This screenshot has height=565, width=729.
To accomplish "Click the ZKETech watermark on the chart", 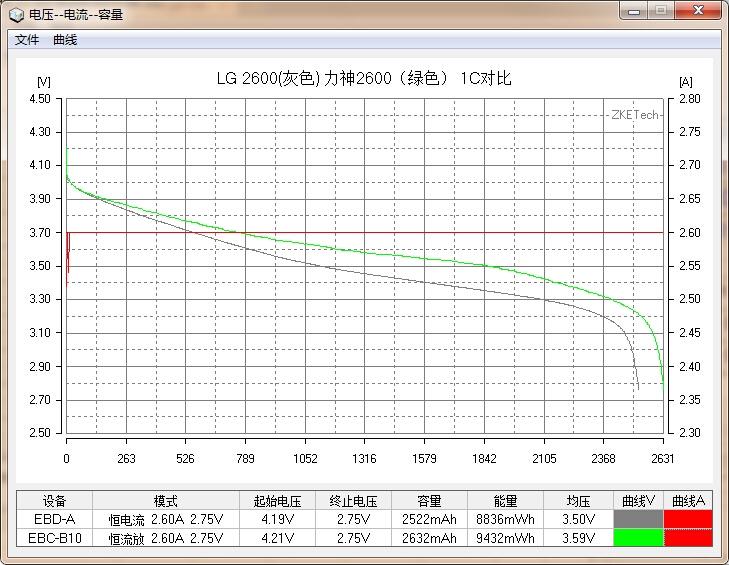I will coord(635,115).
